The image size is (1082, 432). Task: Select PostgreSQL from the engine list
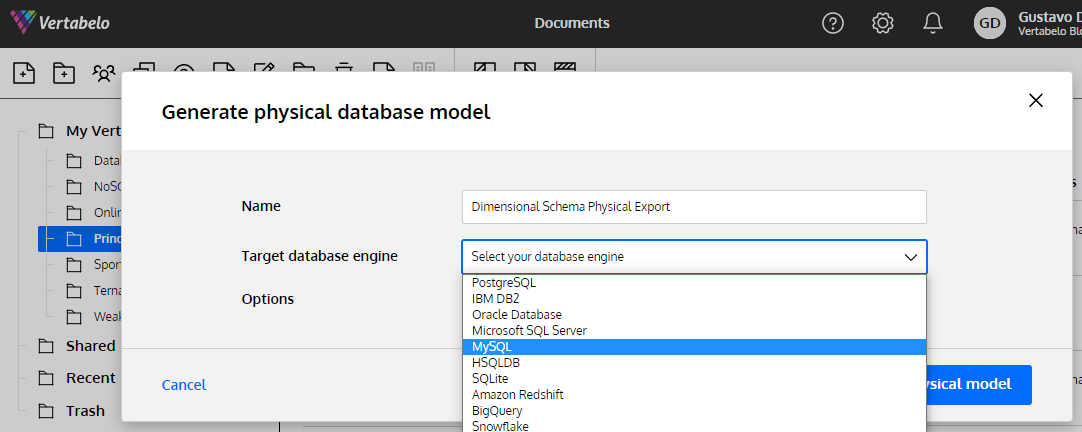(x=694, y=282)
